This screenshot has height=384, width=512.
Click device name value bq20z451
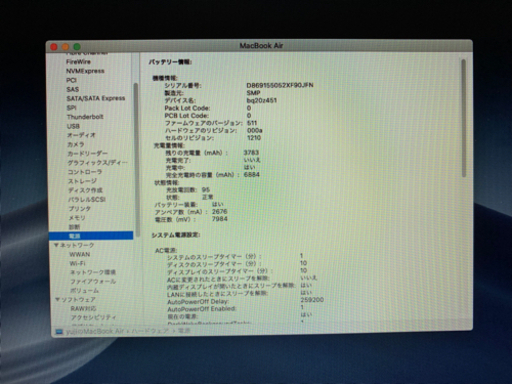point(262,100)
